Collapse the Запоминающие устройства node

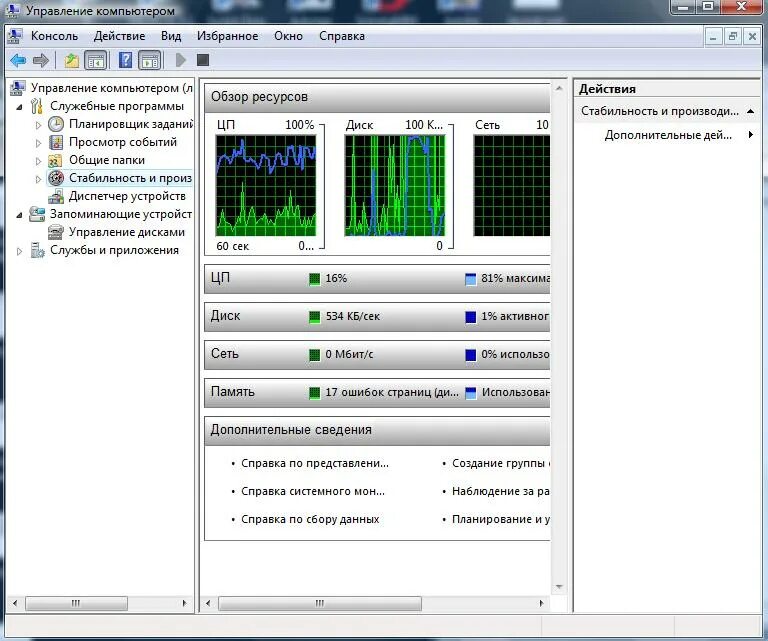click(x=19, y=215)
